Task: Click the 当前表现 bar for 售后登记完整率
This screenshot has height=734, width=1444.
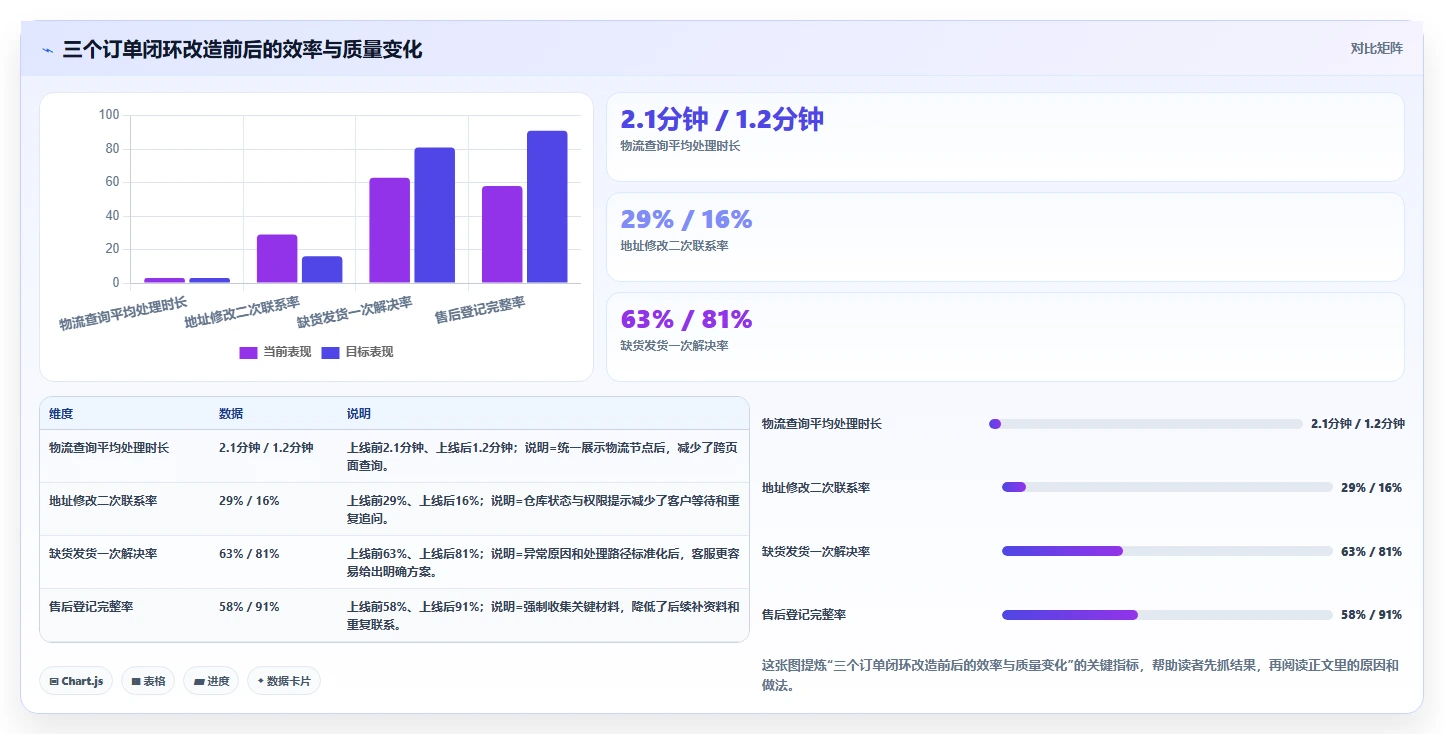Action: click(x=502, y=234)
